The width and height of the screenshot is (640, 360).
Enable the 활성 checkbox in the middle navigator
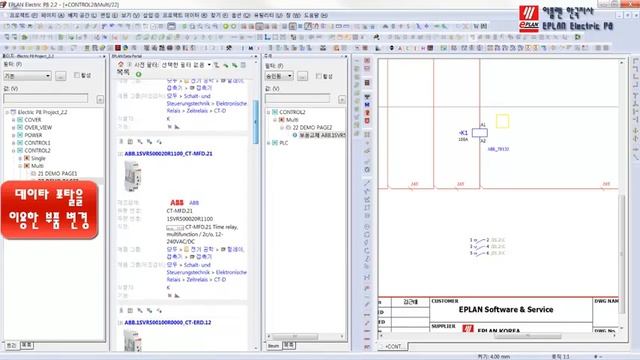point(318,76)
